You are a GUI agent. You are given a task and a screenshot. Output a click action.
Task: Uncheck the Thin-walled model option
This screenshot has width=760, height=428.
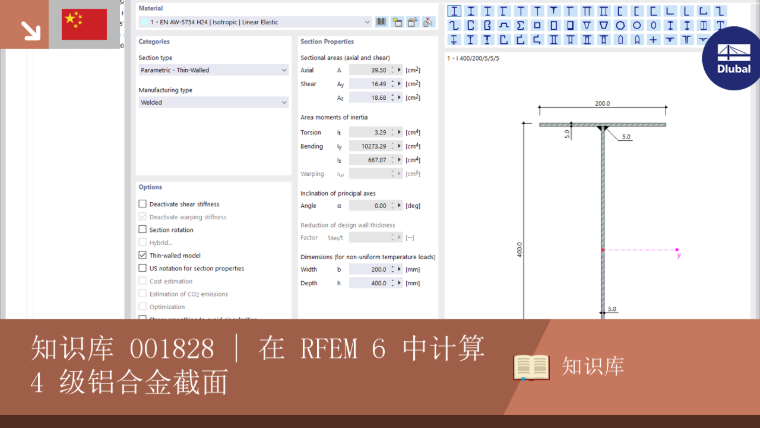pos(142,255)
